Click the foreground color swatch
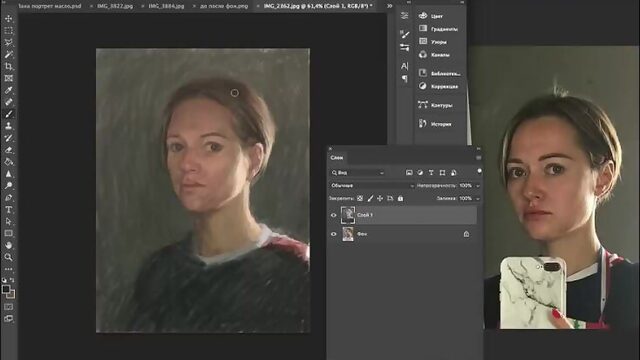Viewport: 640px width, 360px height. pyautogui.click(x=6, y=289)
